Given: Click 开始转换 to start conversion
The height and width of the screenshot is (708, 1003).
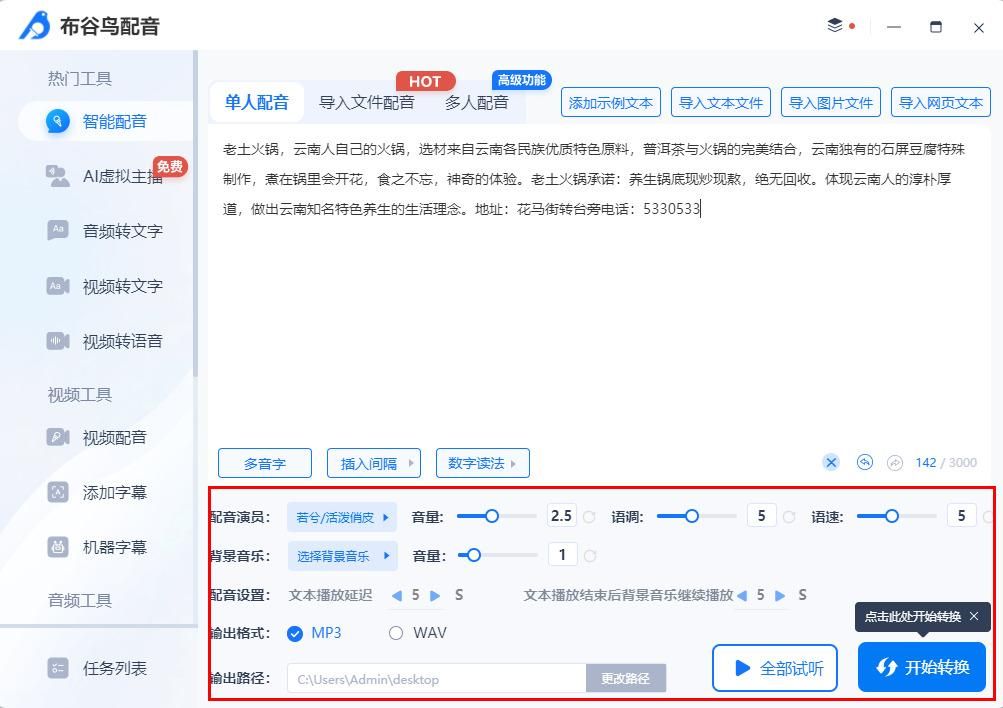Looking at the screenshot, I should click(922, 667).
